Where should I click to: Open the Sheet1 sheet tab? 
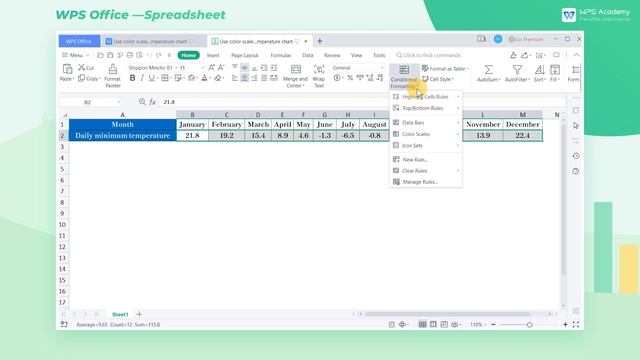tap(120, 314)
